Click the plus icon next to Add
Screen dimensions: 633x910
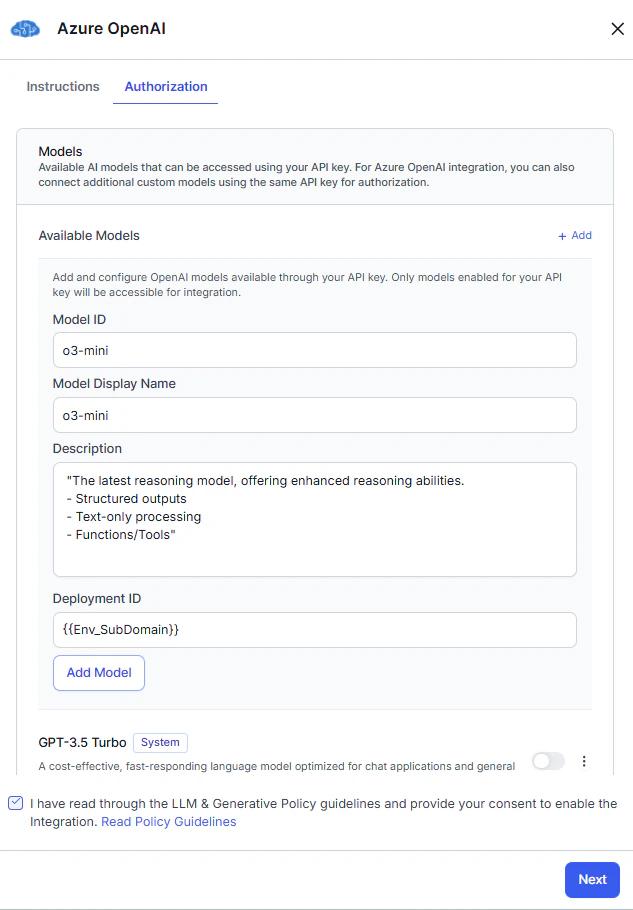561,235
